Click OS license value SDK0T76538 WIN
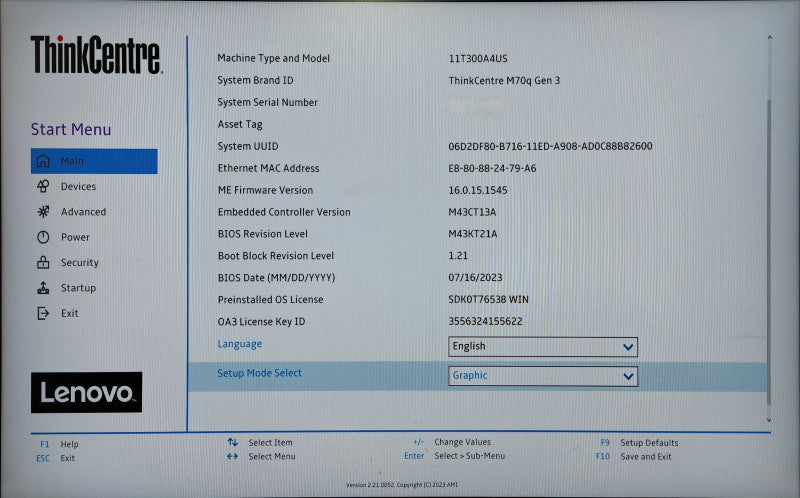This screenshot has width=800, height=498. click(488, 300)
